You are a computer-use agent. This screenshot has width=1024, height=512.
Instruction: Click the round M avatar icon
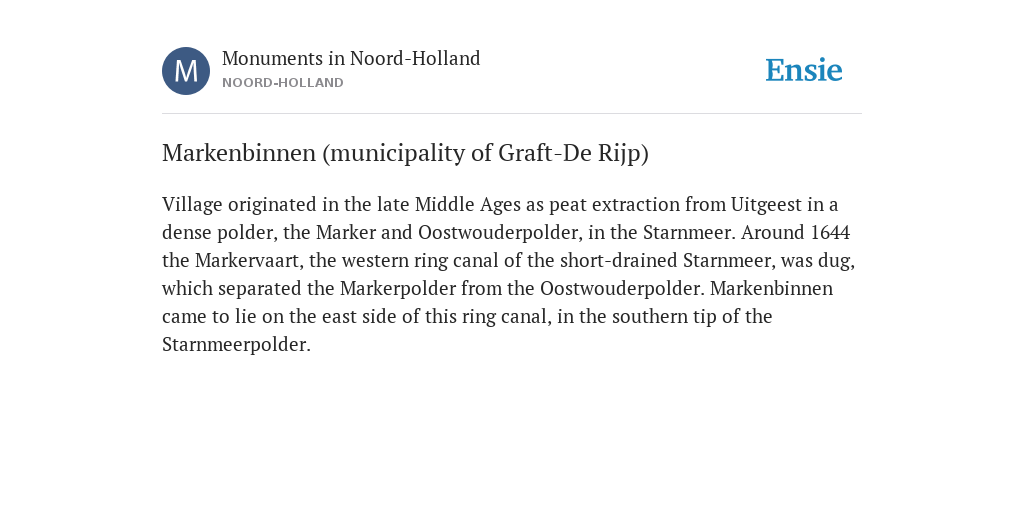[x=186, y=71]
